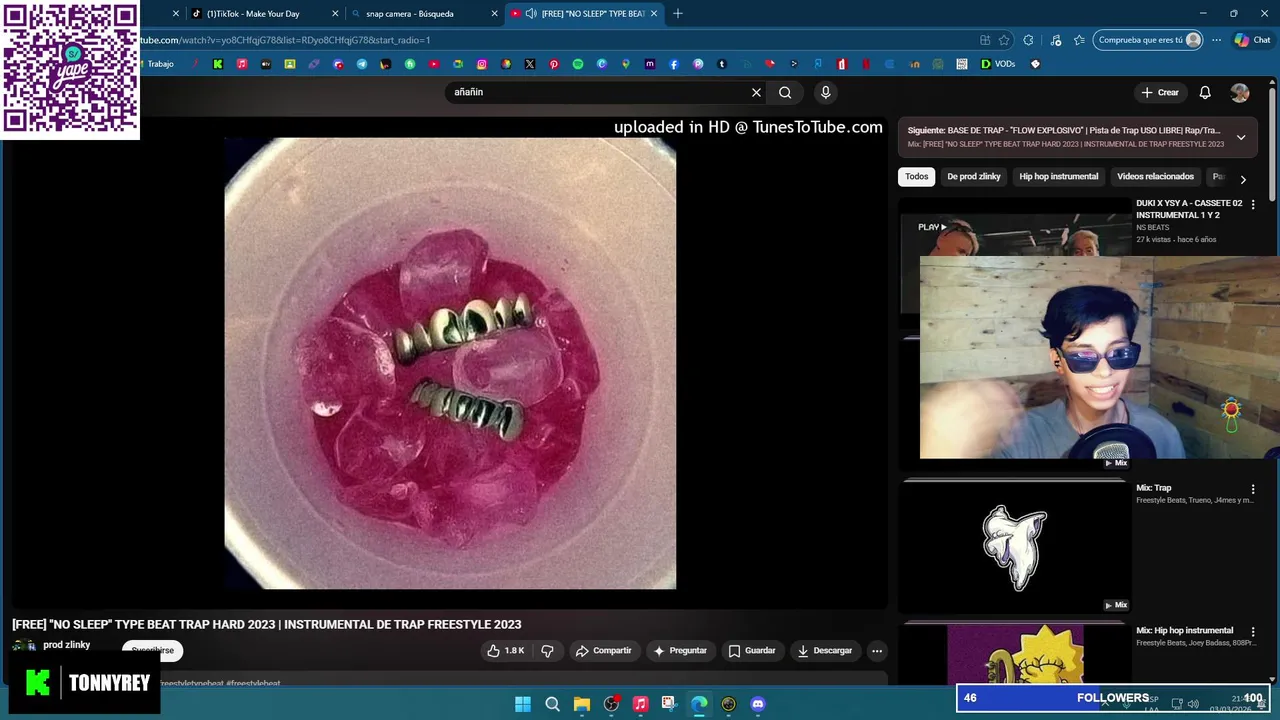Select the Todos filter chip
This screenshot has height=720, width=1280.
[917, 177]
